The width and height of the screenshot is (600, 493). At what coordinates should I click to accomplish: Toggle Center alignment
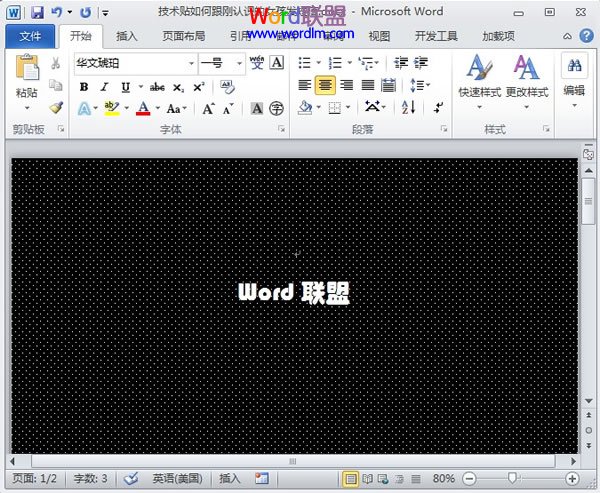(x=325, y=85)
